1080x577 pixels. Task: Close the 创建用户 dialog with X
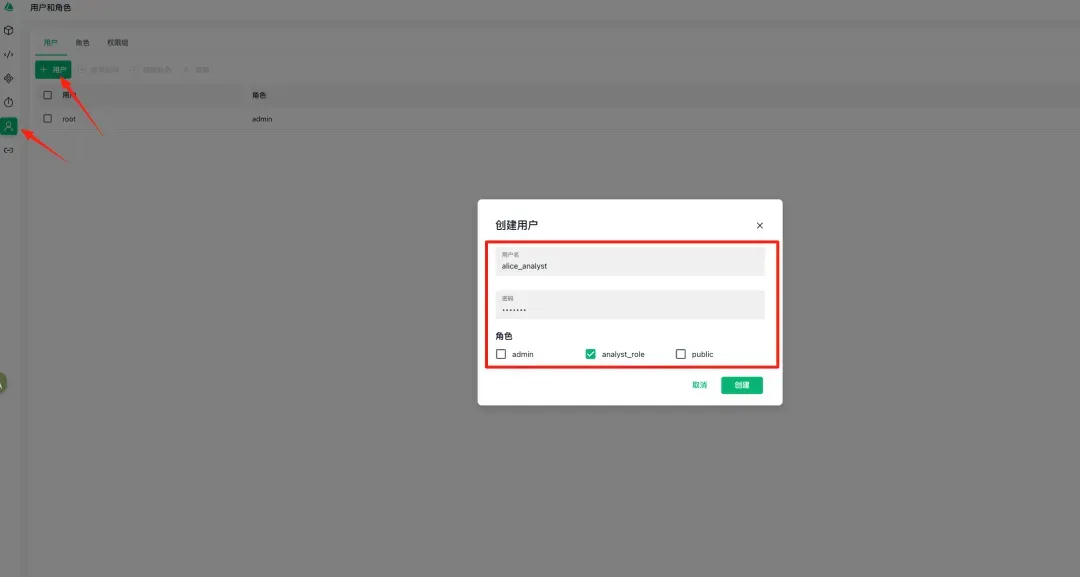coord(760,226)
